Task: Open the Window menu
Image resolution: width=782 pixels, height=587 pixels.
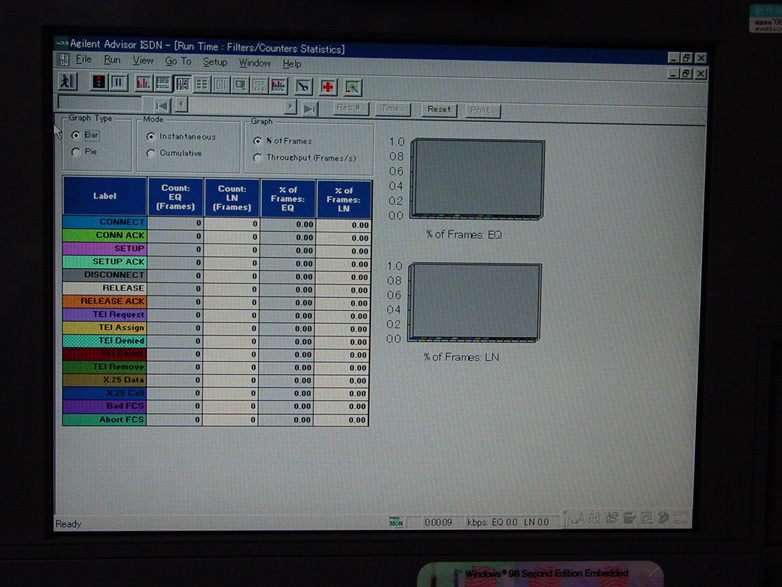Action: tap(255, 63)
